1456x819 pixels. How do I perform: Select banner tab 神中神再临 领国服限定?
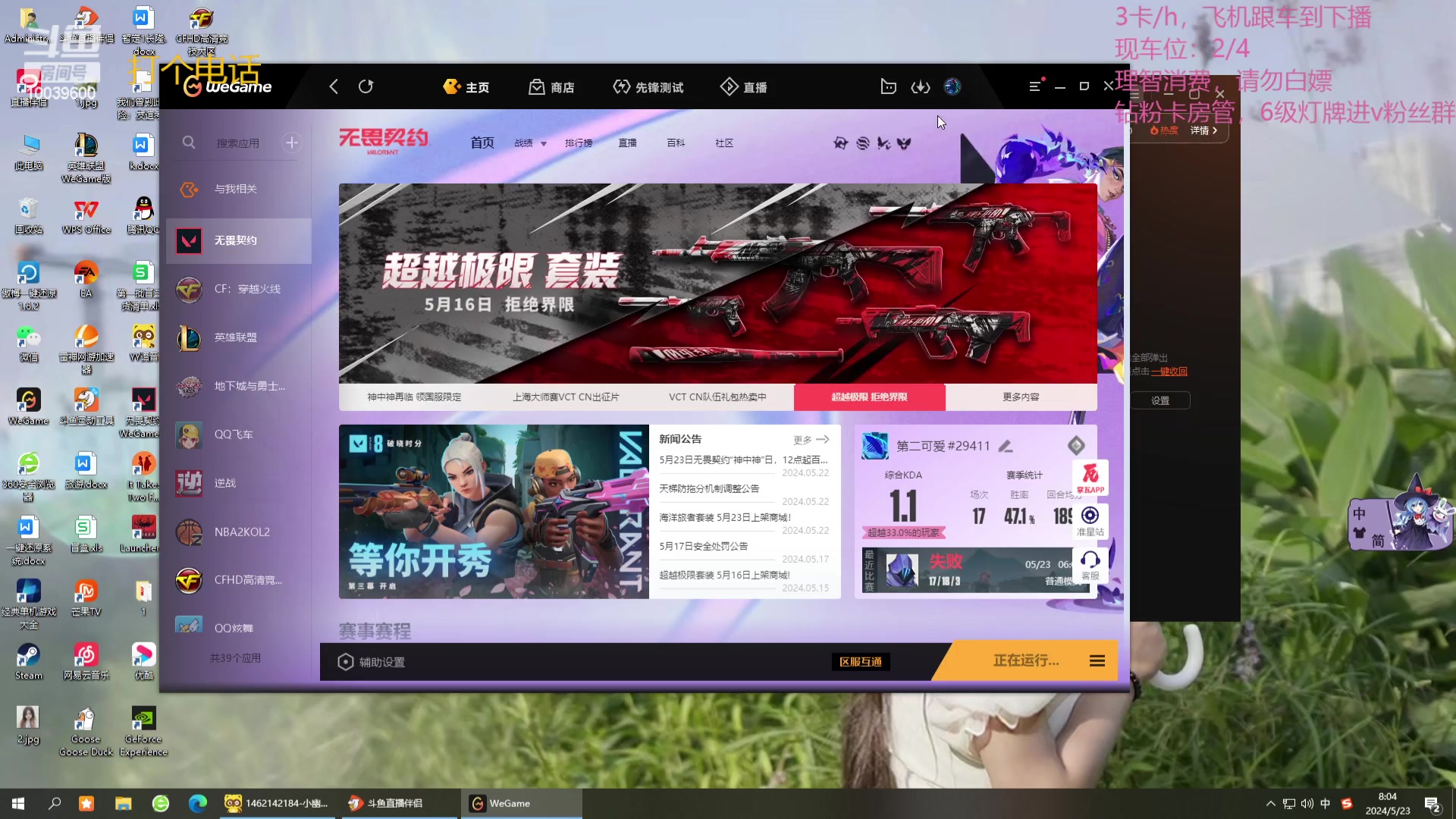tap(414, 397)
